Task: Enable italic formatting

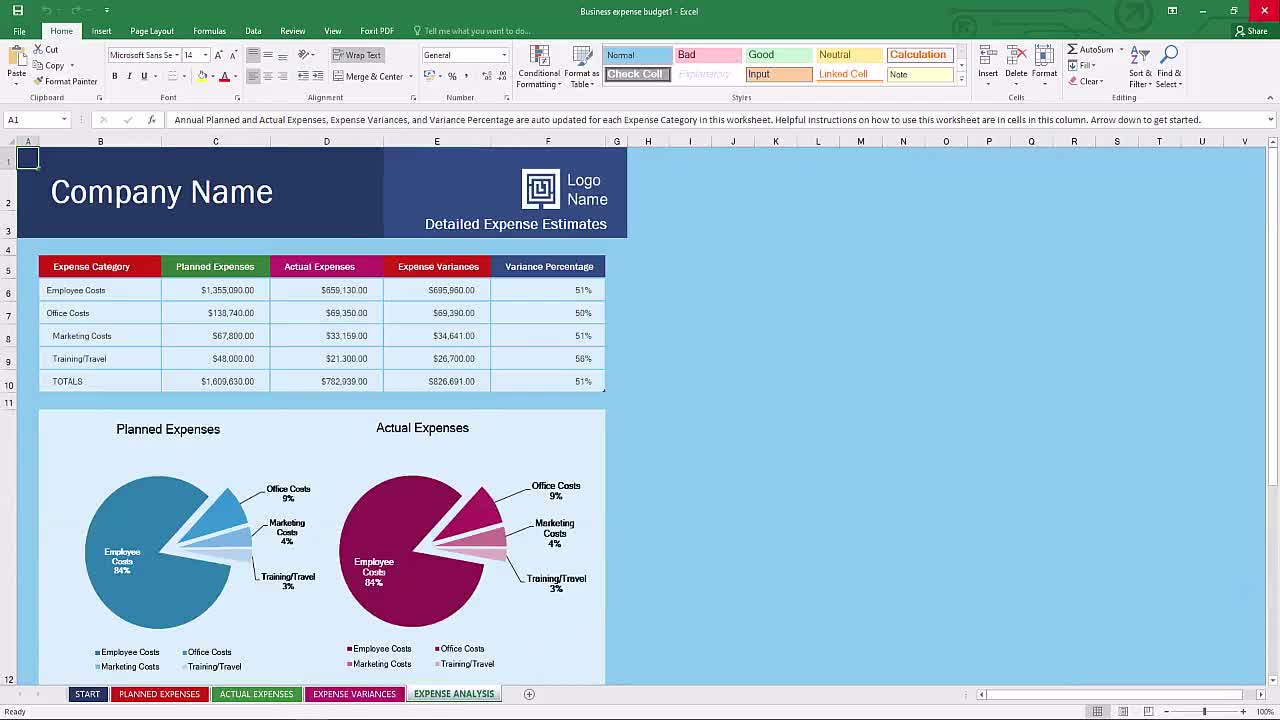Action: click(x=128, y=76)
